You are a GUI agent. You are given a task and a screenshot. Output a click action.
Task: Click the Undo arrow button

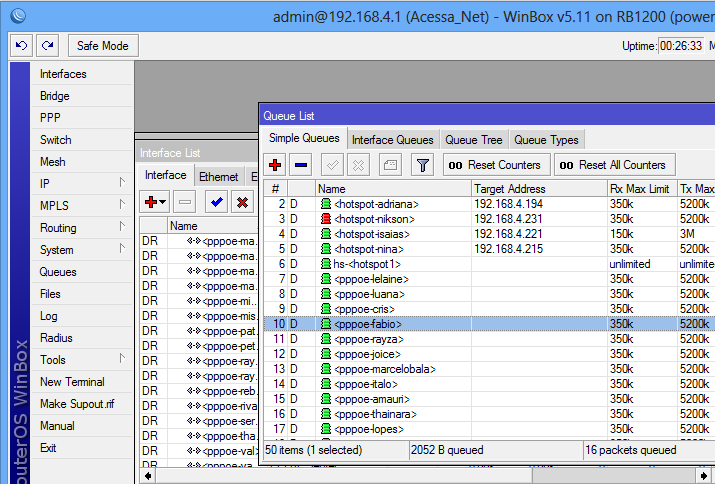pyautogui.click(x=21, y=46)
